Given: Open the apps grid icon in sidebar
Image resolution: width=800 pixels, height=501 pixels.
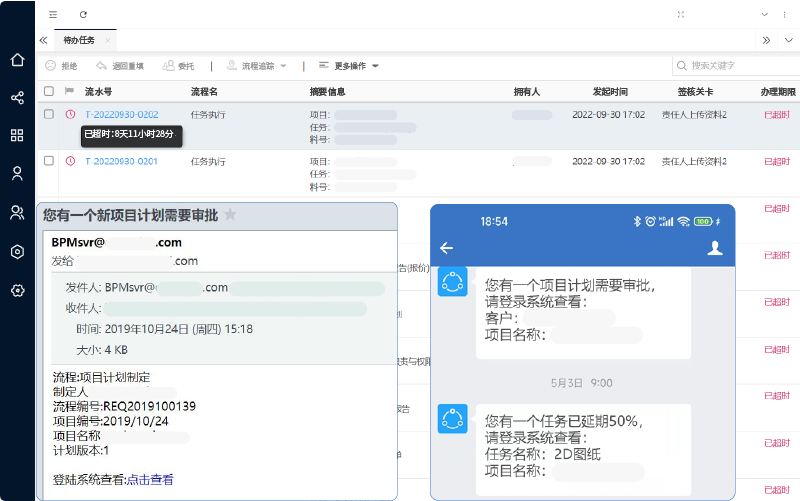Looking at the screenshot, I should click(x=17, y=136).
